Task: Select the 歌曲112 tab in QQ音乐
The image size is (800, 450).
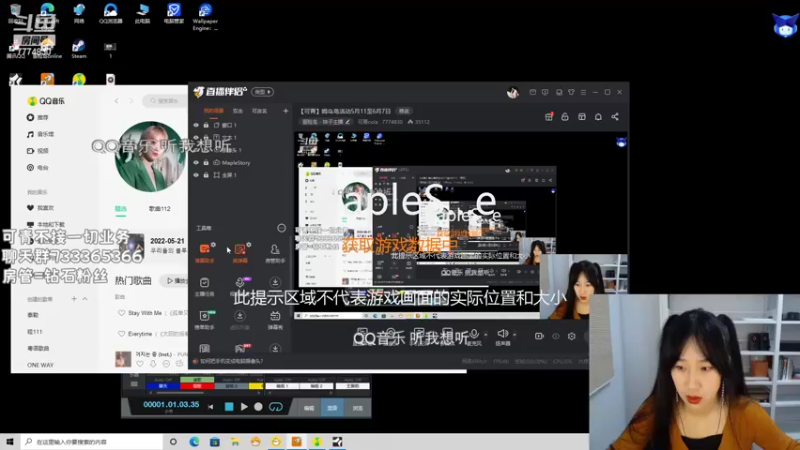Action: (160, 209)
